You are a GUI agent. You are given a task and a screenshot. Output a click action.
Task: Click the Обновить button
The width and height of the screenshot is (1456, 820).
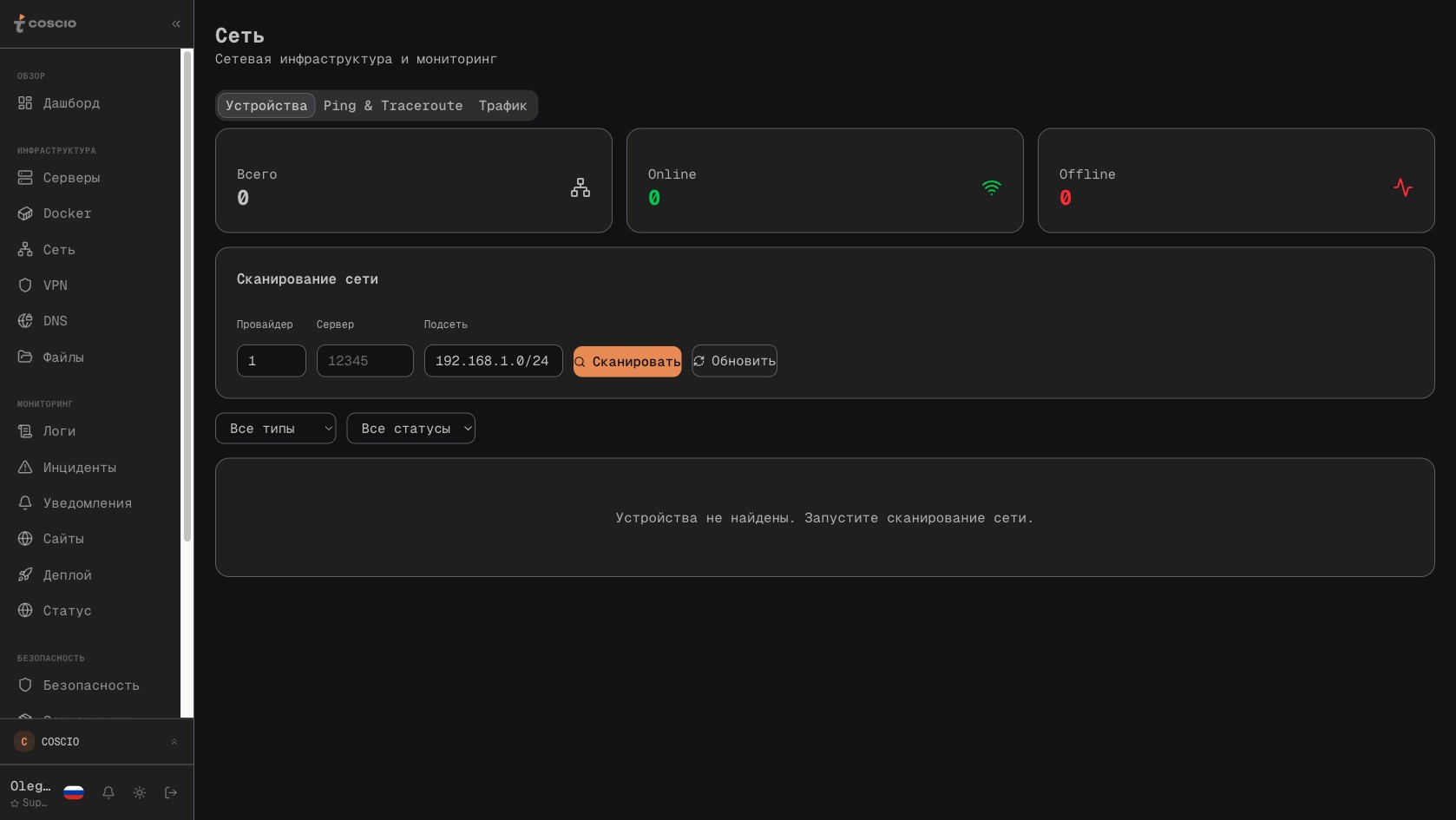pyautogui.click(x=734, y=361)
